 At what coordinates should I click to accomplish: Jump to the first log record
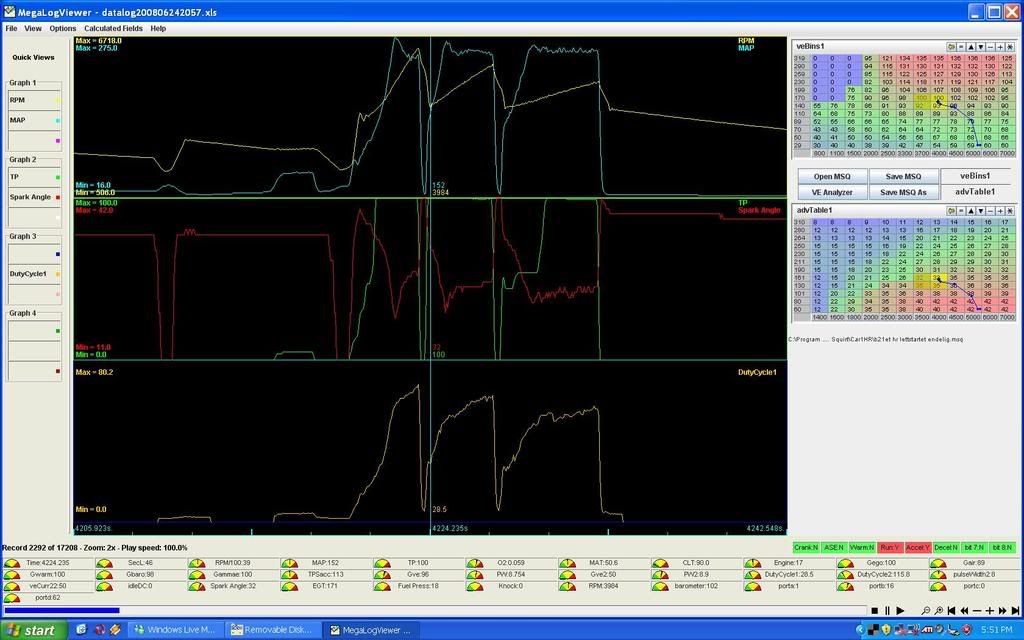click(x=952, y=611)
